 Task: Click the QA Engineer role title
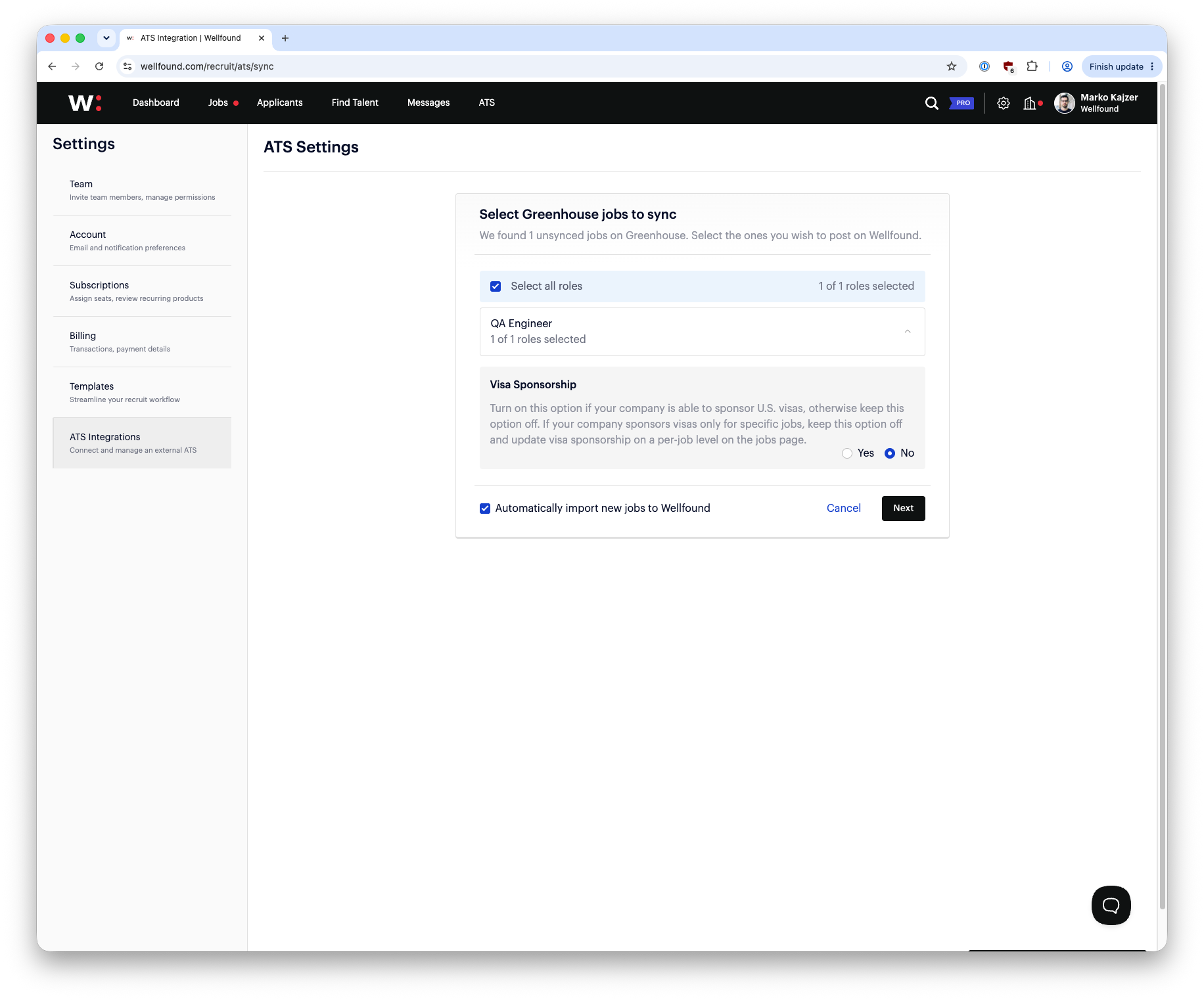click(521, 323)
